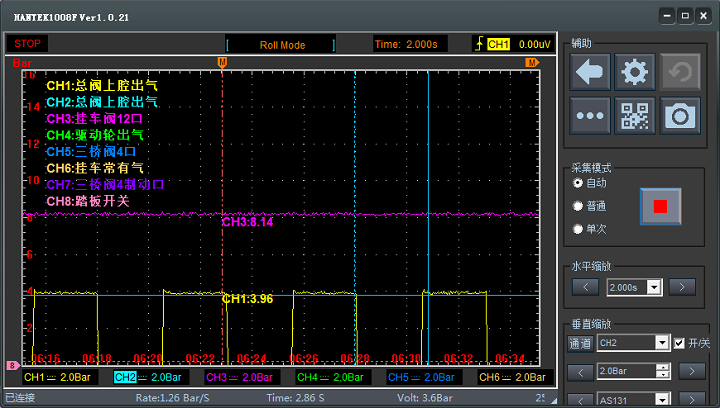Click the QR code icon
720x408 pixels.
pos(634,116)
